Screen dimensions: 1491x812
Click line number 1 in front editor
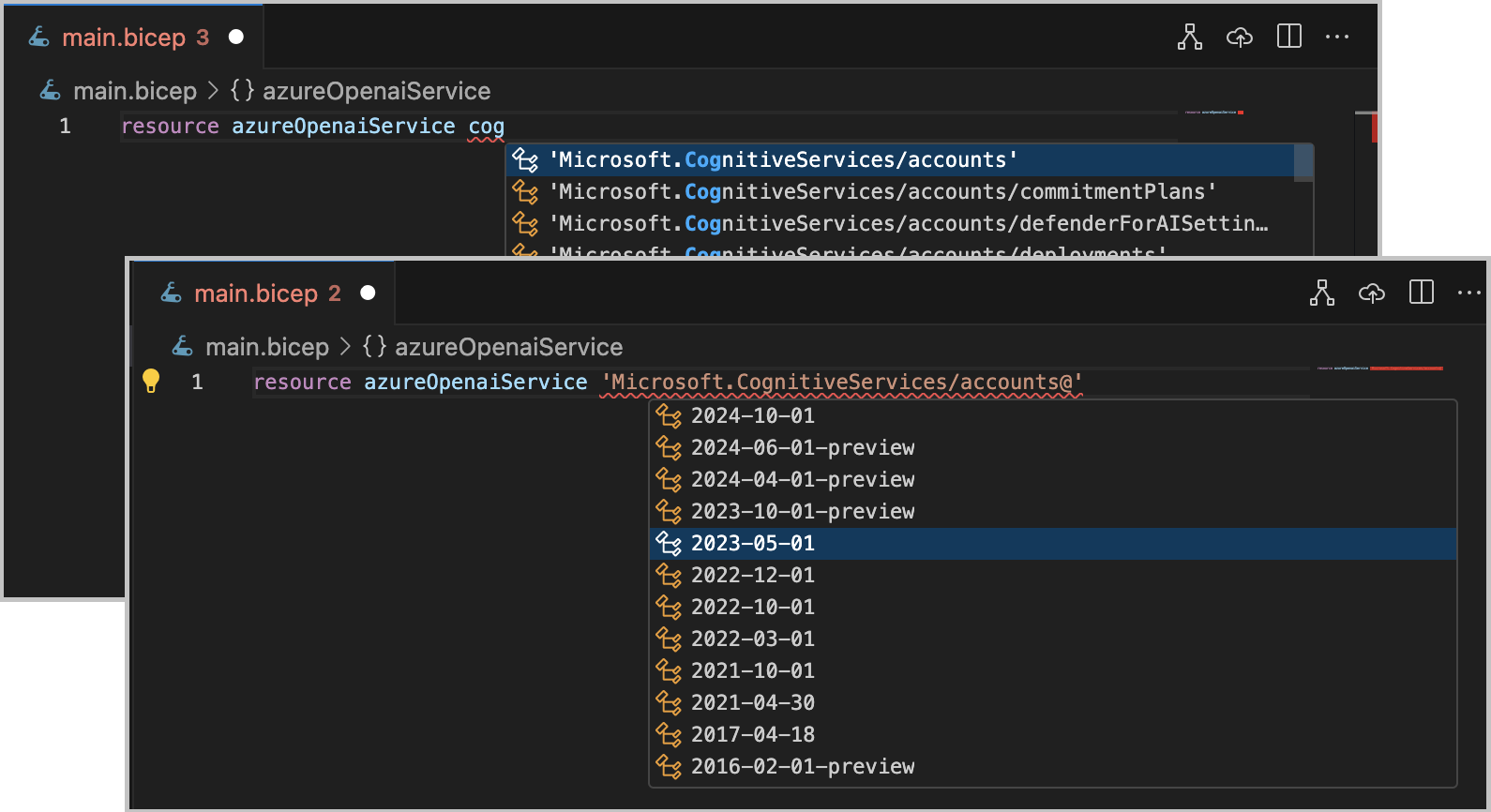[x=197, y=383]
